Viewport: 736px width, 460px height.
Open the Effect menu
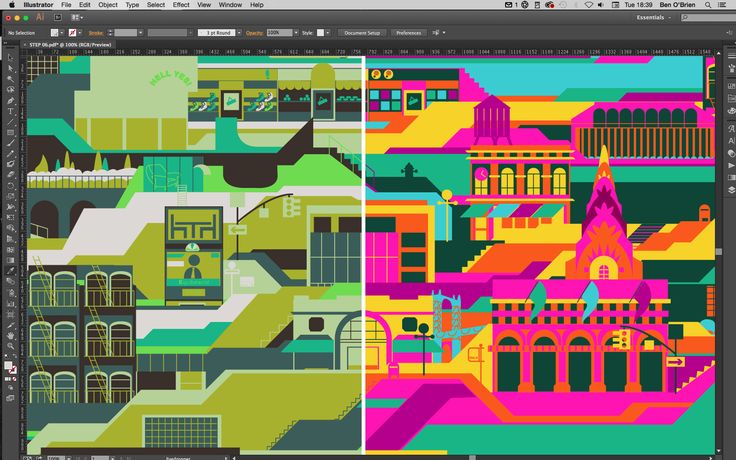click(x=180, y=5)
